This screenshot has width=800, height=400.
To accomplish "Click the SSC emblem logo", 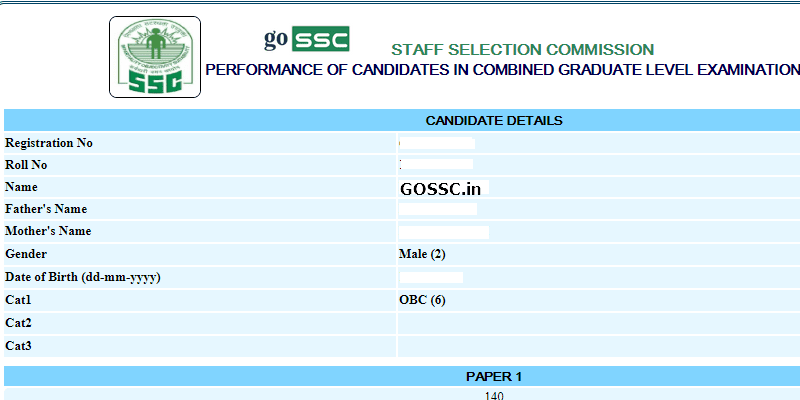I will pos(155,57).
